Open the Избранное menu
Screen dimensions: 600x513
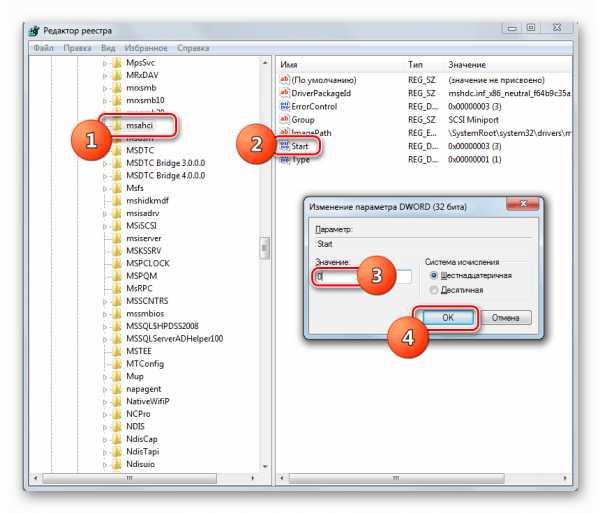tap(146, 48)
